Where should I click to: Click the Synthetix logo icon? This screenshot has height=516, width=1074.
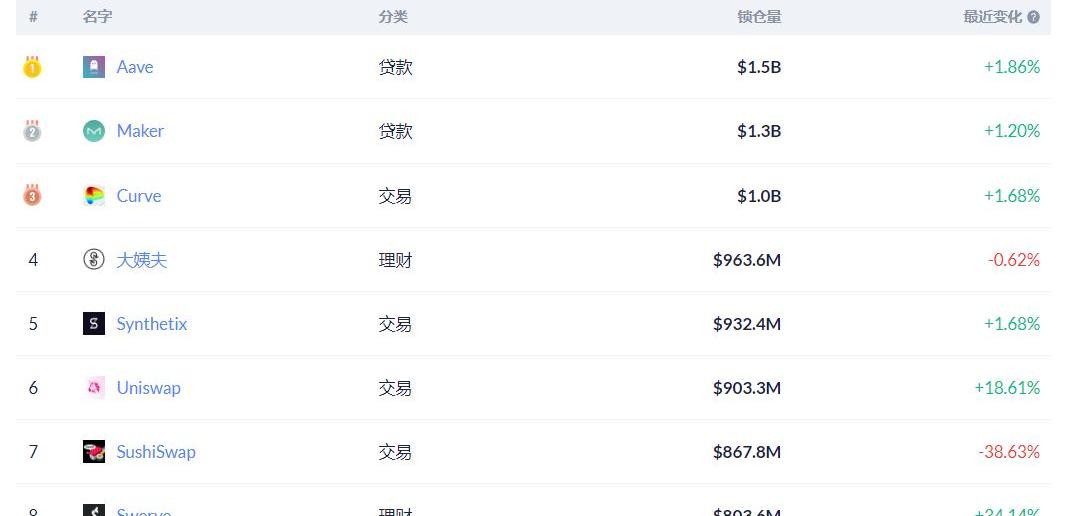click(94, 323)
